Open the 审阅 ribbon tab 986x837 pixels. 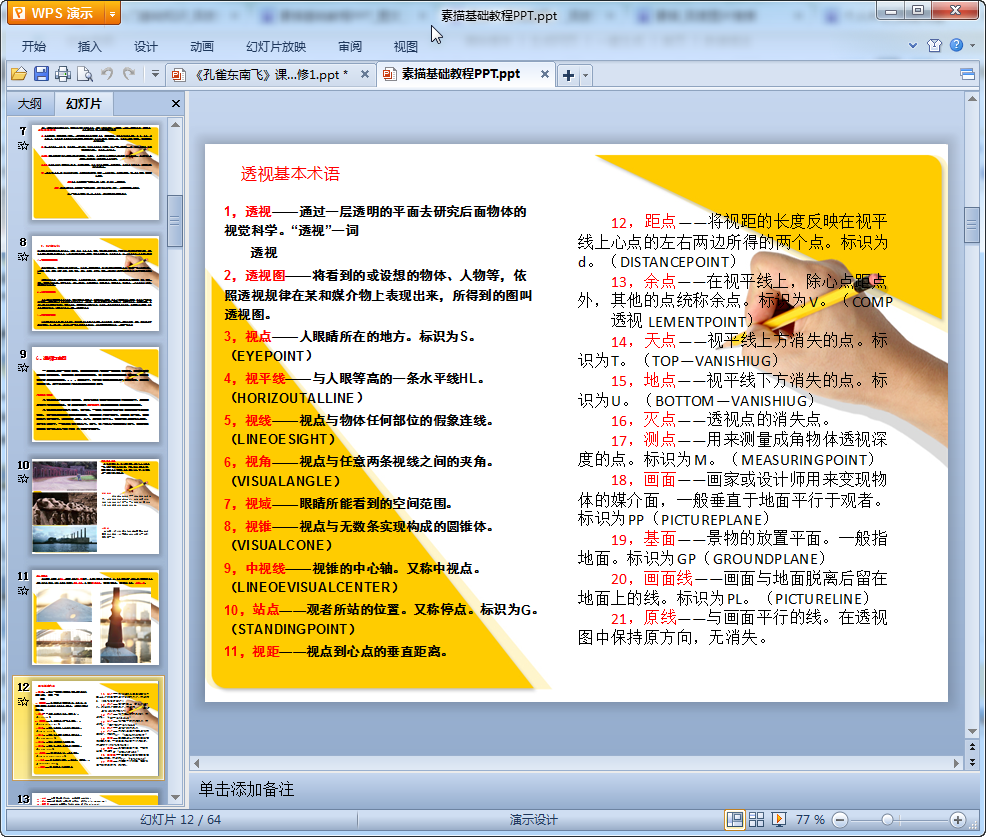click(350, 47)
